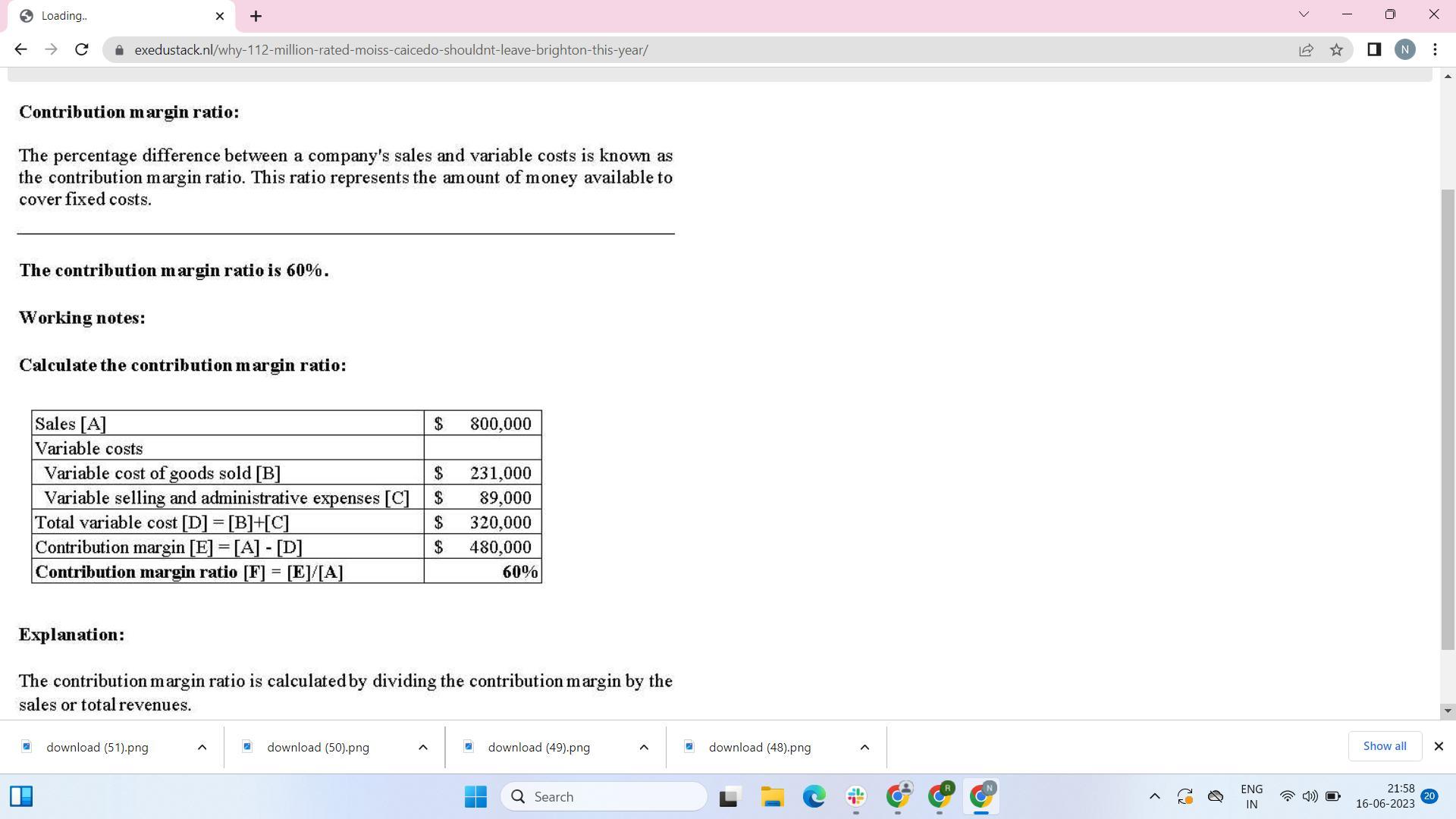Expand options for download (51).png

click(x=202, y=747)
